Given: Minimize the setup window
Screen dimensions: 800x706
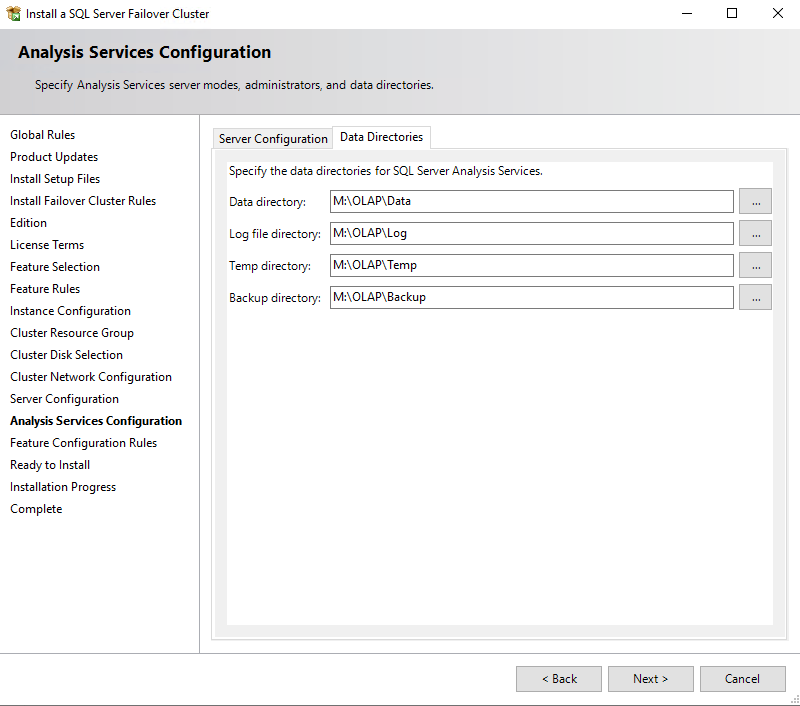Looking at the screenshot, I should (687, 13).
